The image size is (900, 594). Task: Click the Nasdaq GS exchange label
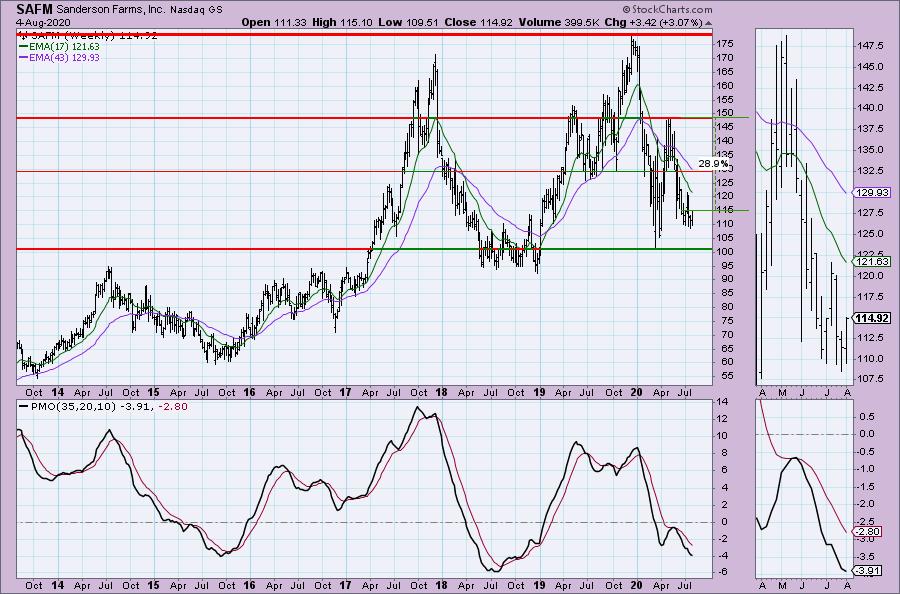pyautogui.click(x=196, y=10)
